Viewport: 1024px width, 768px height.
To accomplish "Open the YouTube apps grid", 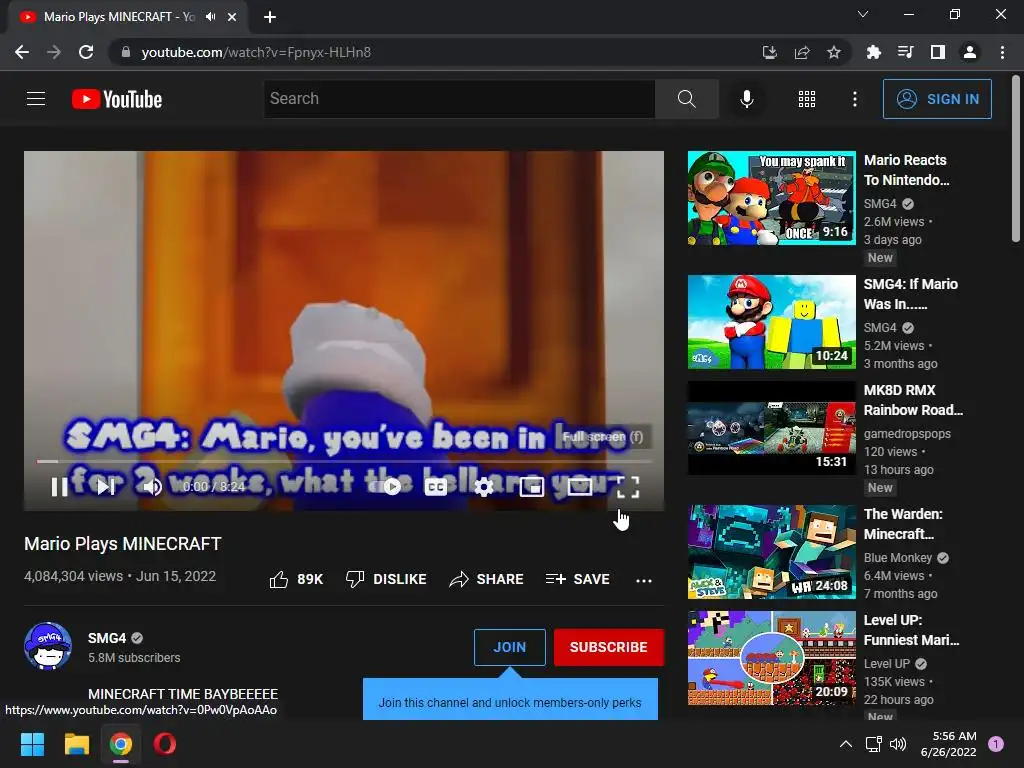I will tap(807, 99).
